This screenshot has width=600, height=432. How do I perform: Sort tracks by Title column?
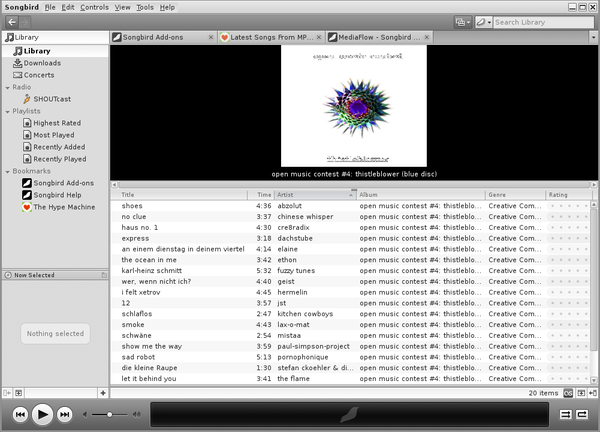pyautogui.click(x=179, y=195)
